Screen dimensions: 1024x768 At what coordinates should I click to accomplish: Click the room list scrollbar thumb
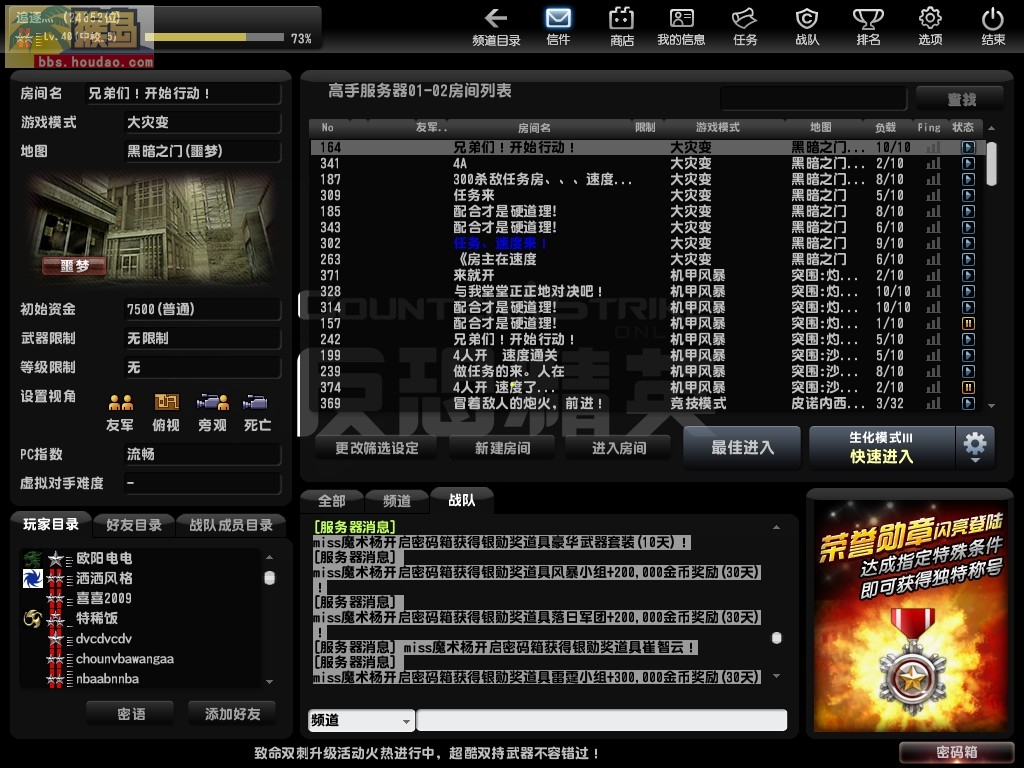click(991, 164)
